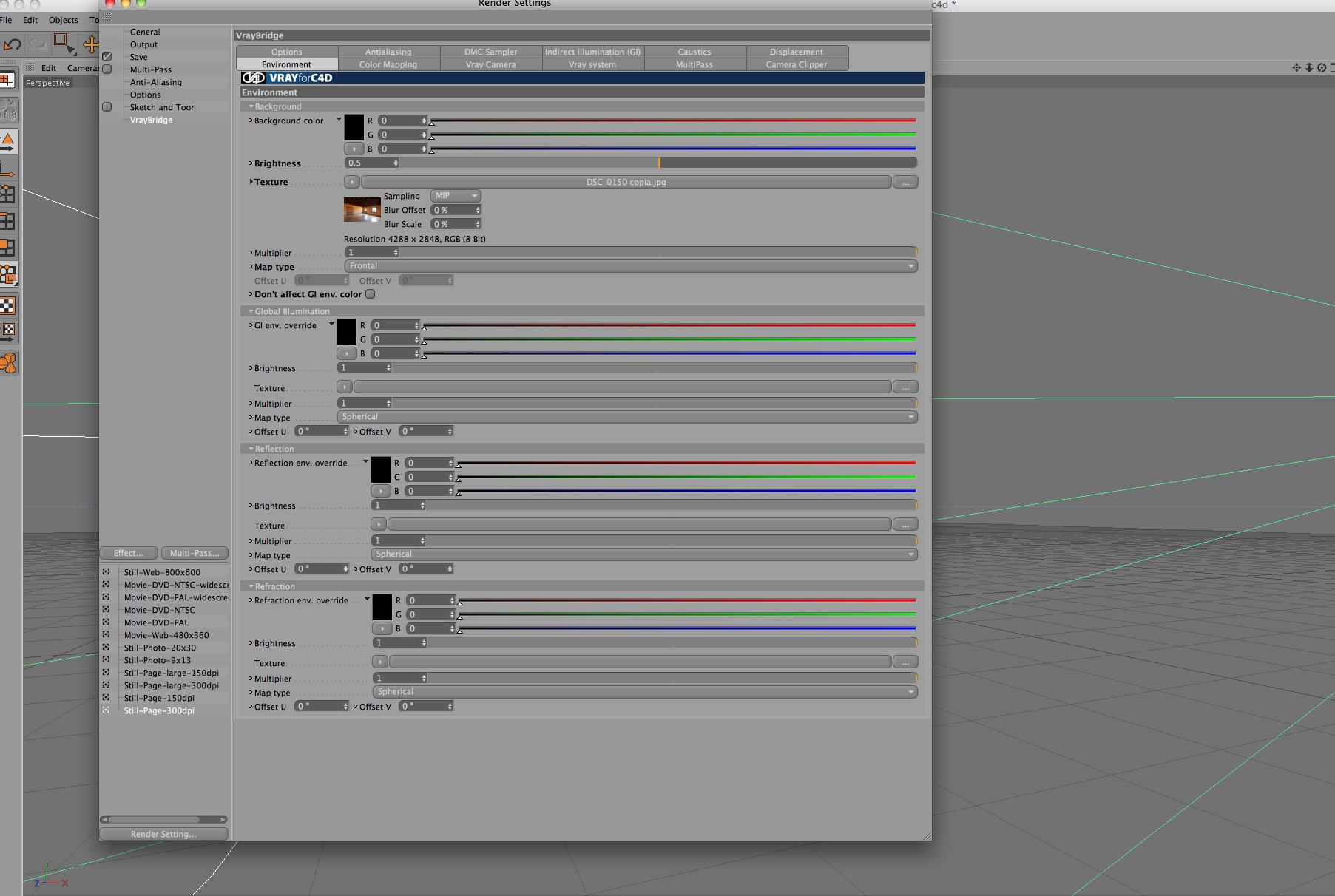This screenshot has height=896, width=1335.
Task: Select General in render settings tree
Action: pos(145,32)
